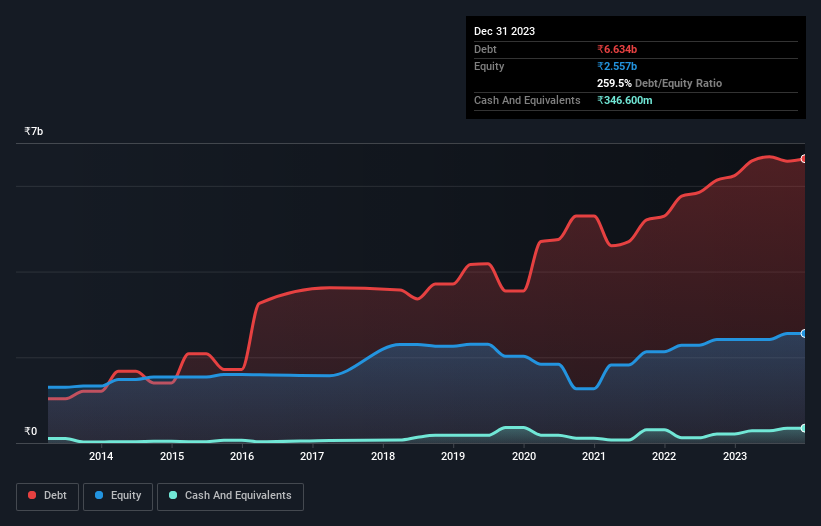The width and height of the screenshot is (821, 526).
Task: Click the 2023 x-axis label
Action: tap(735, 456)
